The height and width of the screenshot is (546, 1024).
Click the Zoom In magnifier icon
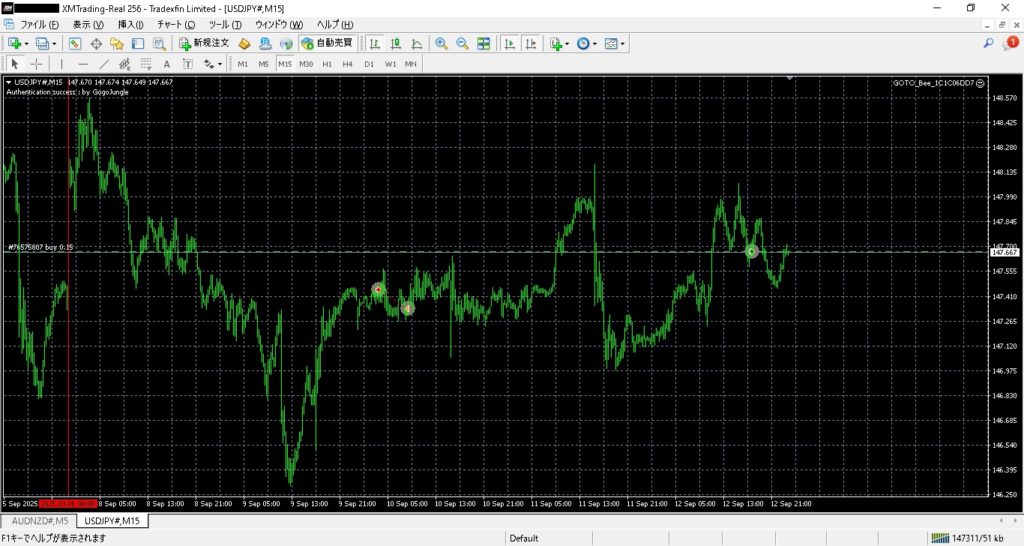[x=441, y=43]
